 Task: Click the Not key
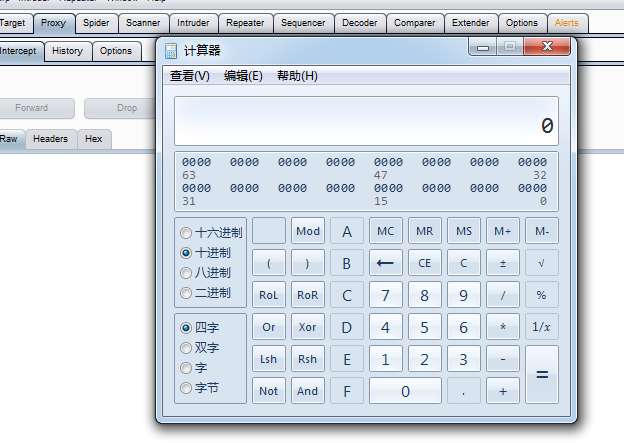coord(269,391)
